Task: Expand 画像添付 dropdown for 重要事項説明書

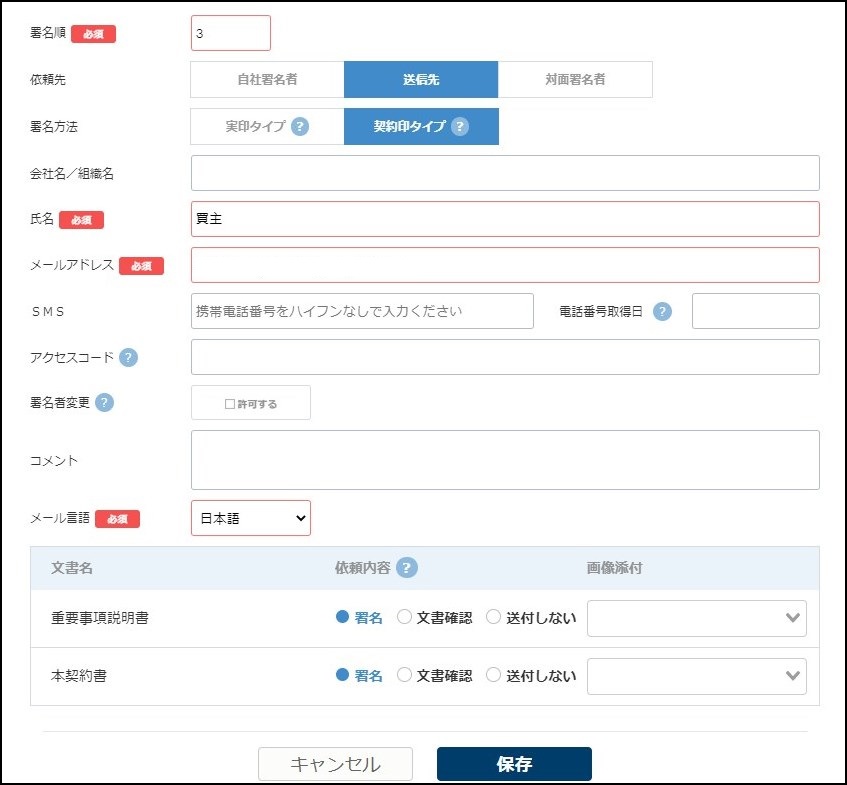Action: click(696, 618)
